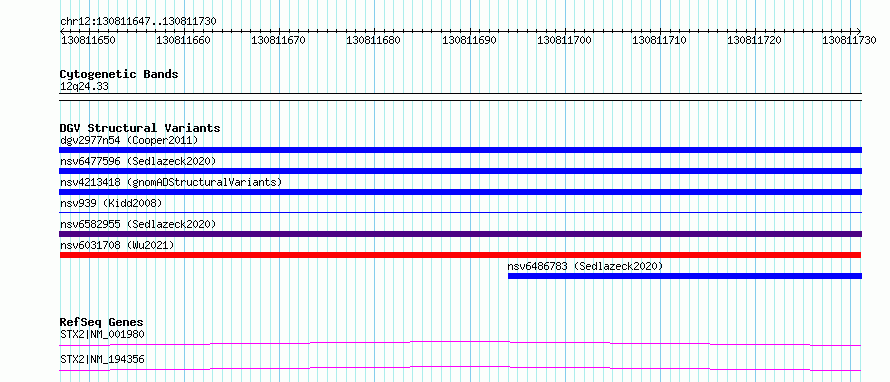
Task: Click the STX2|NM_001980 gene label
Action: 102,334
